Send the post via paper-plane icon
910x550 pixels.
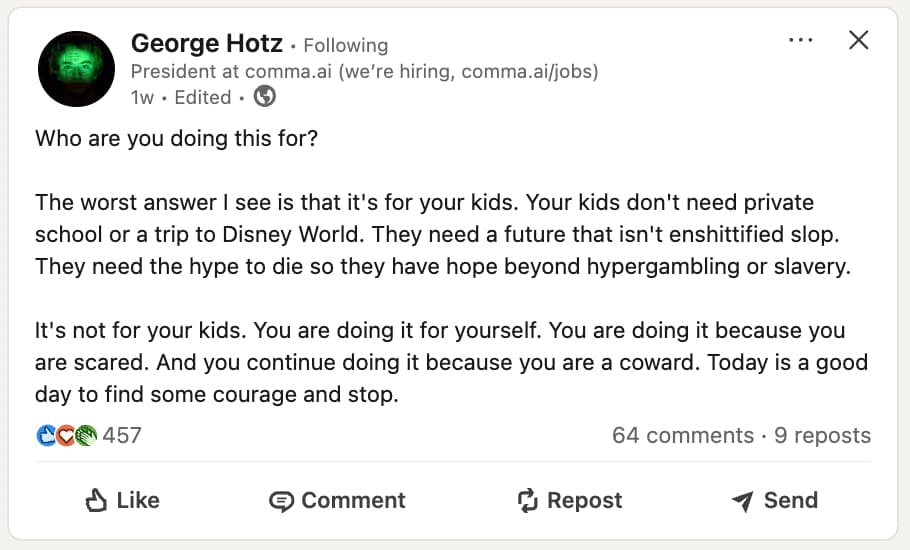[x=775, y=500]
